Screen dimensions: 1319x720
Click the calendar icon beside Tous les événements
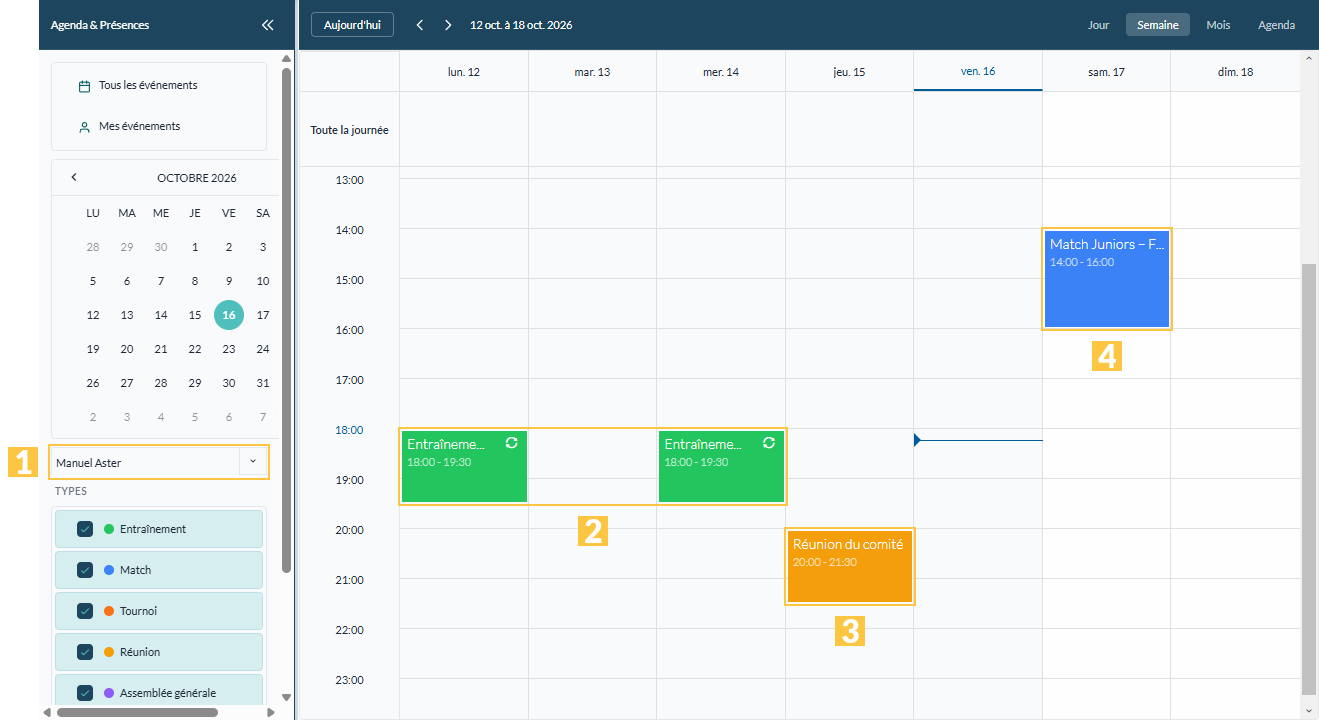[85, 86]
